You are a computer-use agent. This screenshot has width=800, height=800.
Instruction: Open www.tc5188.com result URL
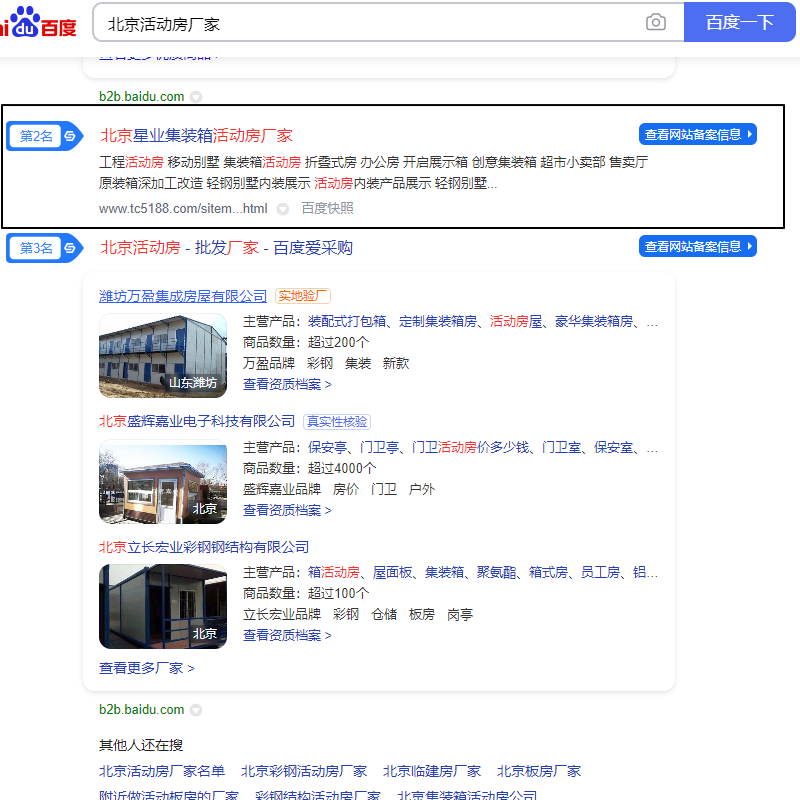click(183, 208)
